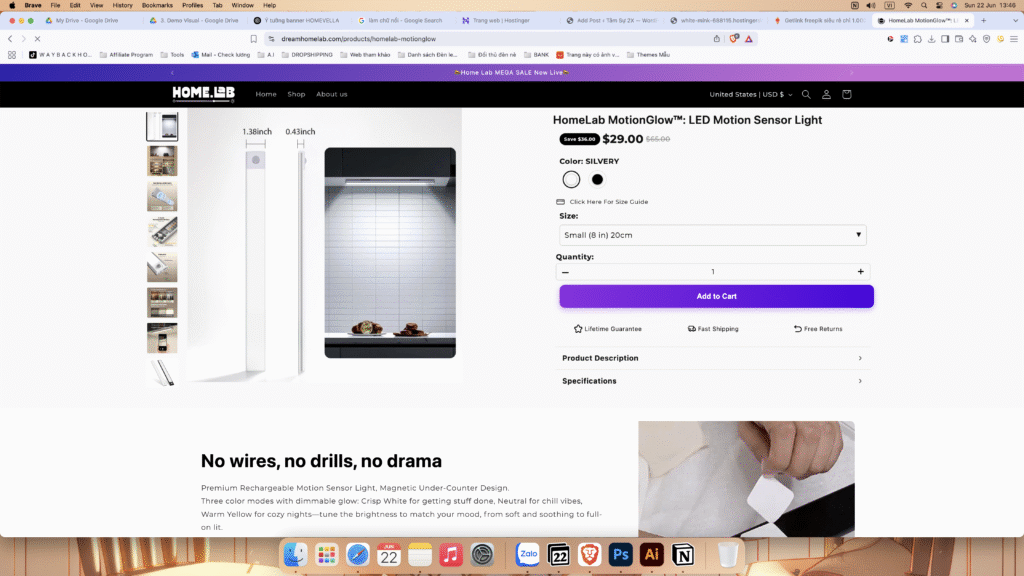
Task: Click the Add to Cart button
Action: (x=716, y=296)
